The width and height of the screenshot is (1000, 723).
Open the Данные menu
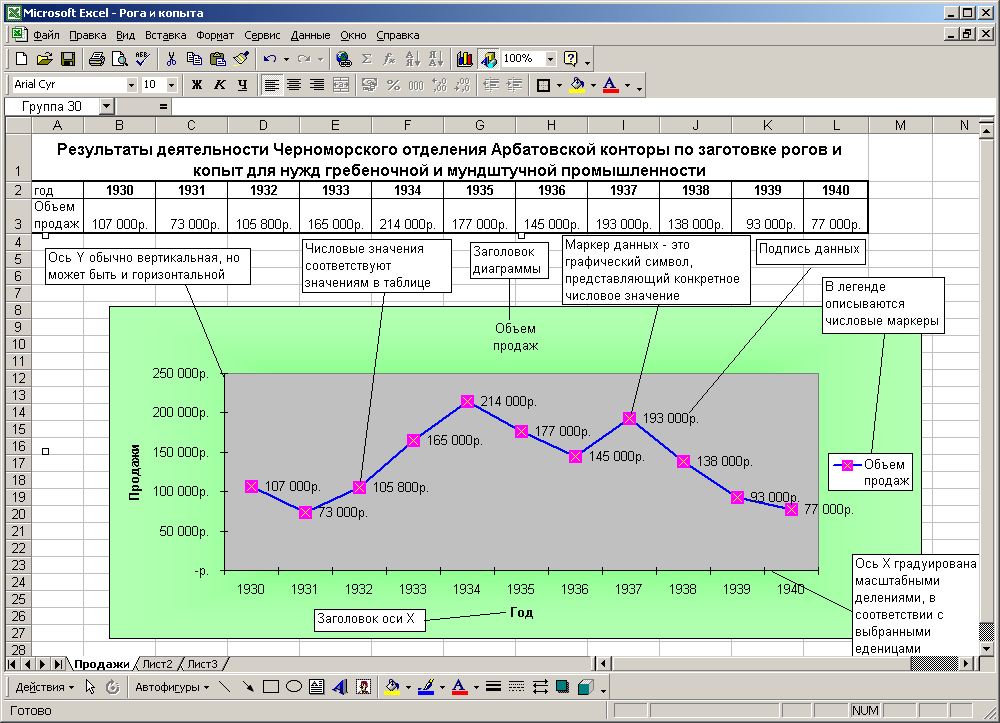click(x=311, y=35)
